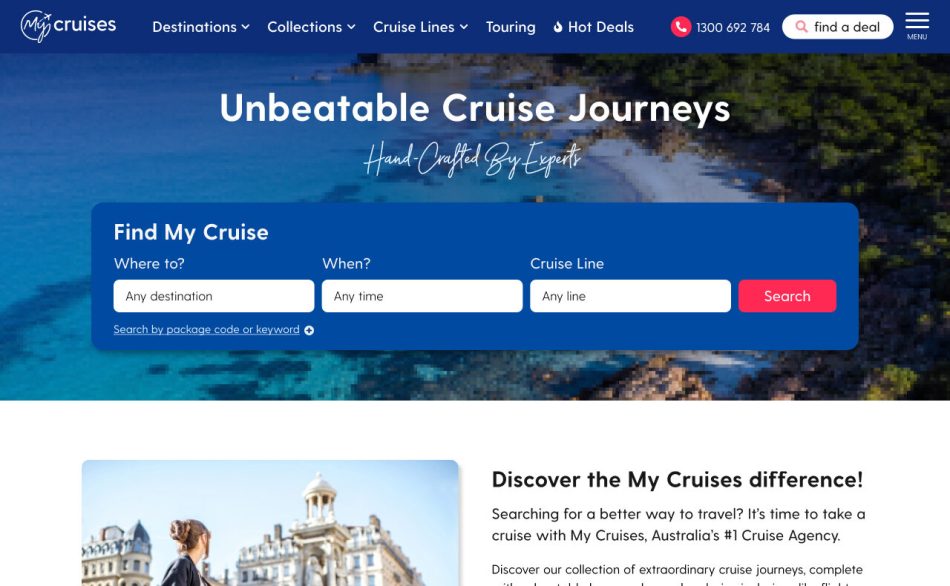The image size is (950, 586).
Task: Open the Hot Deals menu item
Action: point(600,27)
